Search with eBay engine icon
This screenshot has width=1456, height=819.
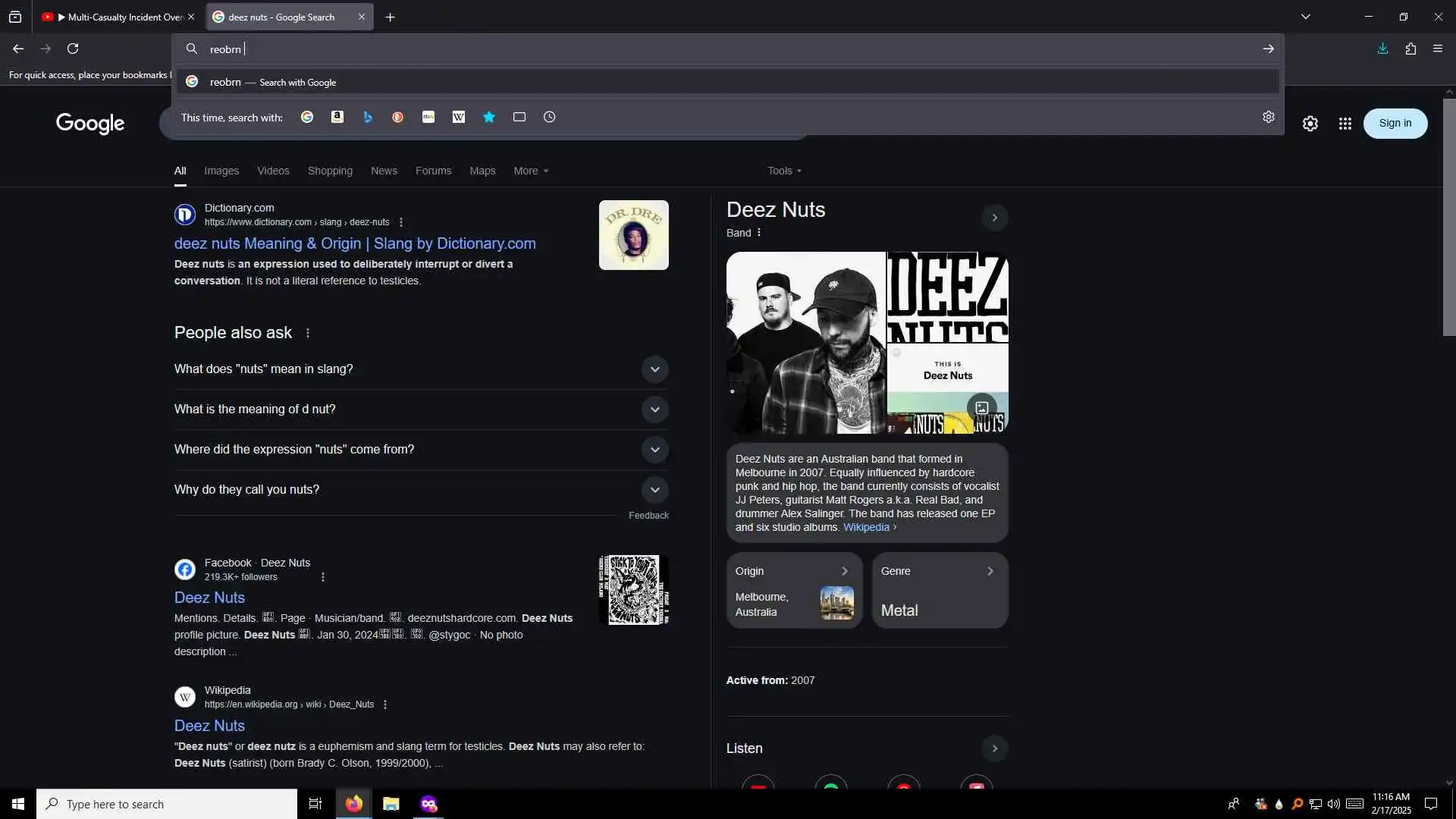click(x=428, y=117)
